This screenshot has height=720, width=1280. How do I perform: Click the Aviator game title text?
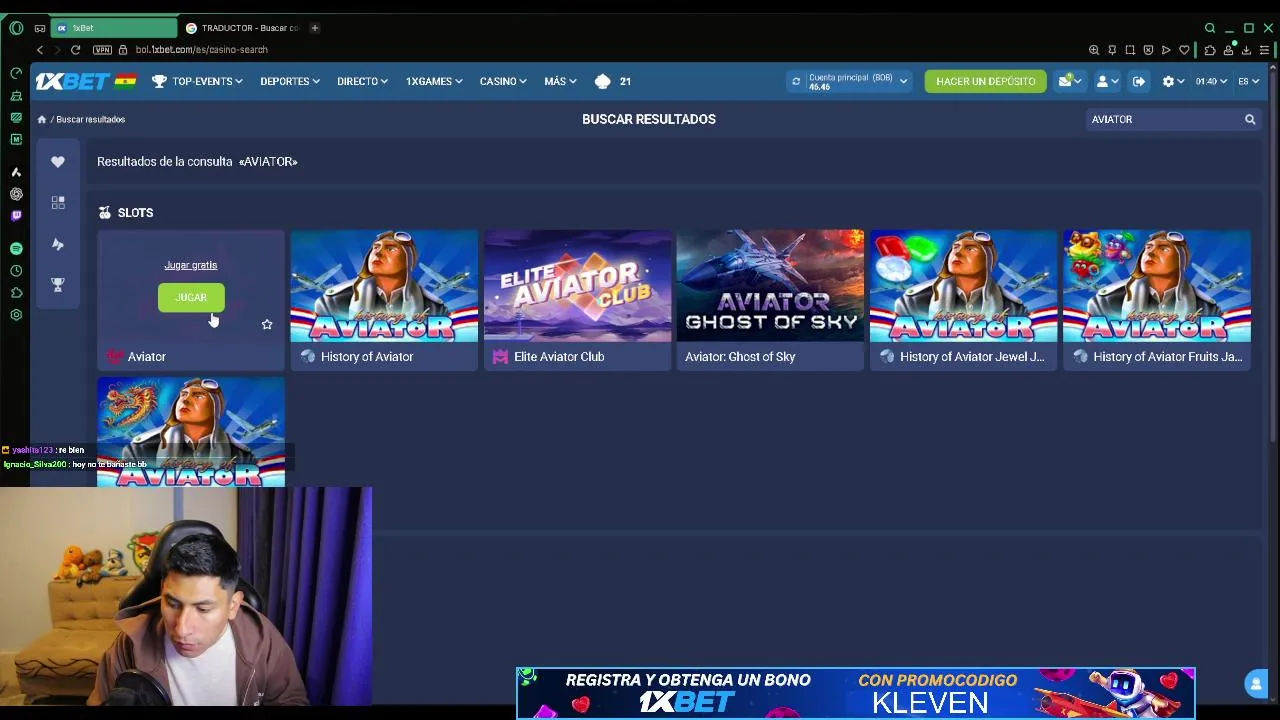click(x=147, y=357)
